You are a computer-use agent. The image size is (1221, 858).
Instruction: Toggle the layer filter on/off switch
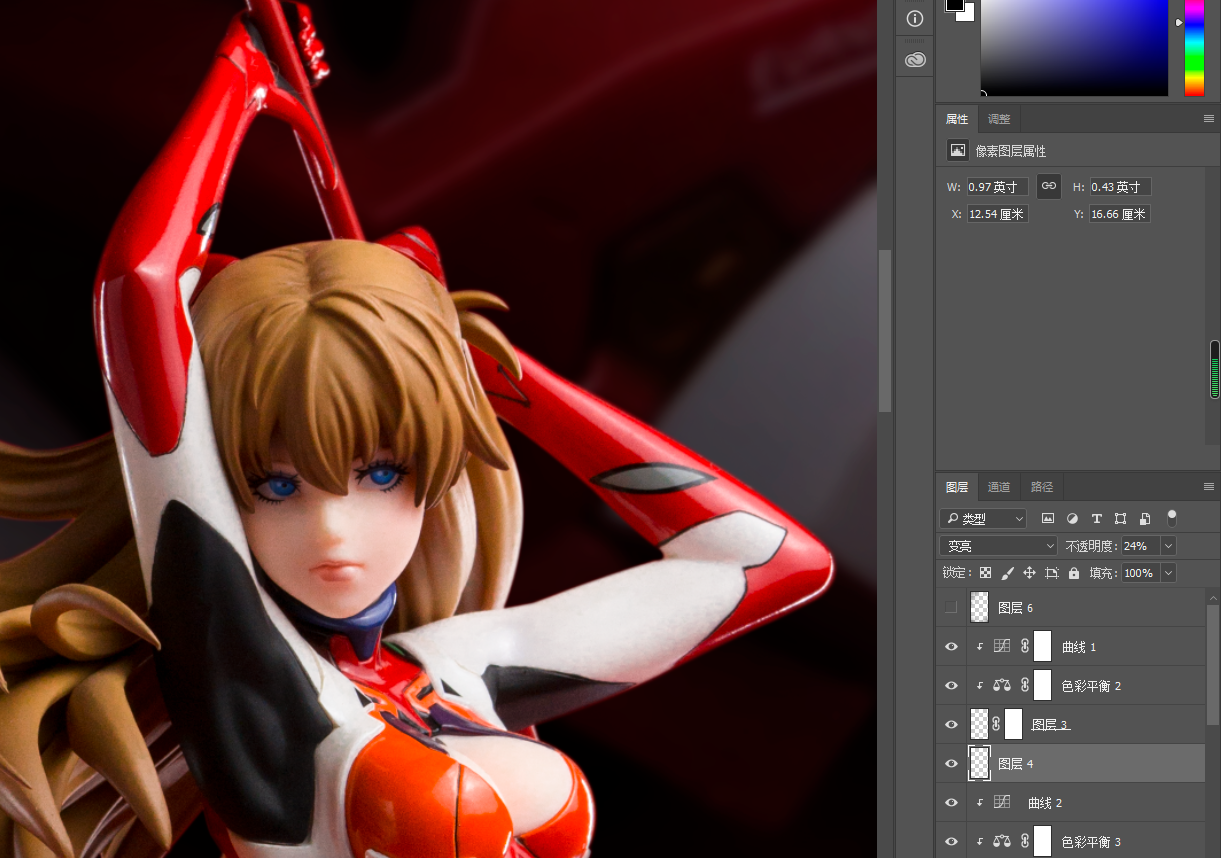[1172, 517]
